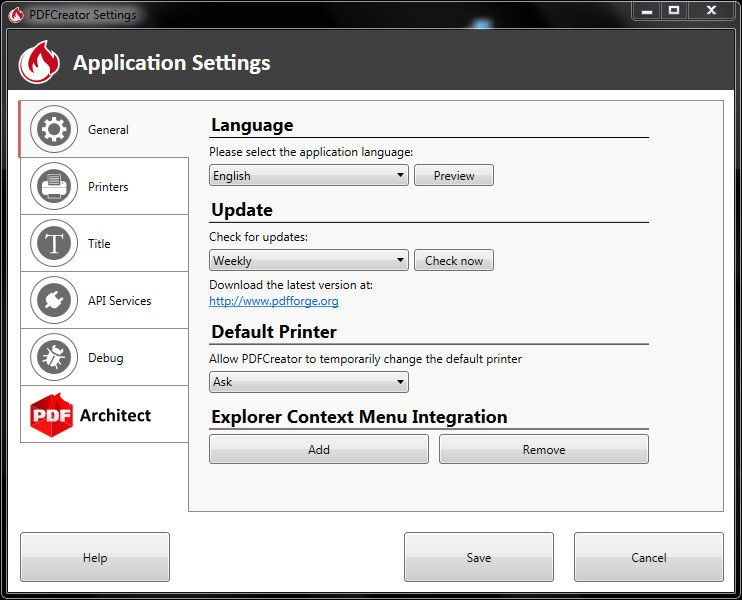Click the Debug bug icon
Screen dimensions: 742x600
coord(54,357)
